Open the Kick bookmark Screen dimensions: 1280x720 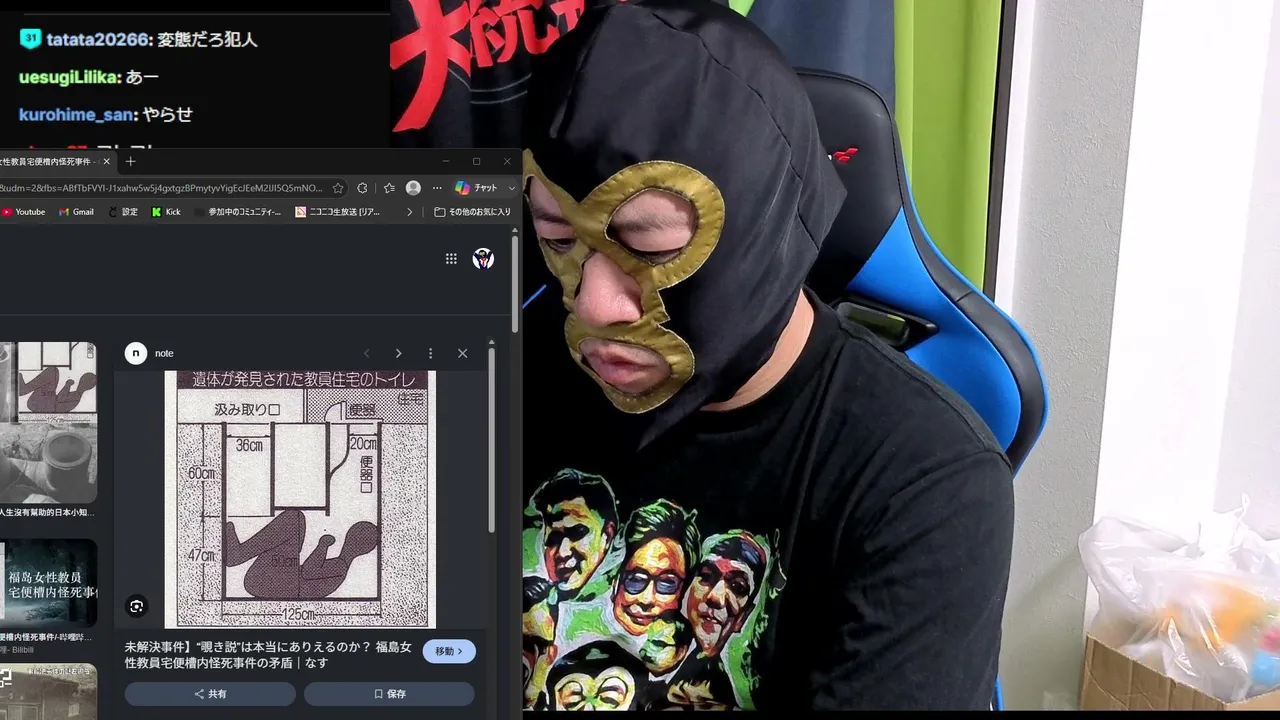point(166,212)
